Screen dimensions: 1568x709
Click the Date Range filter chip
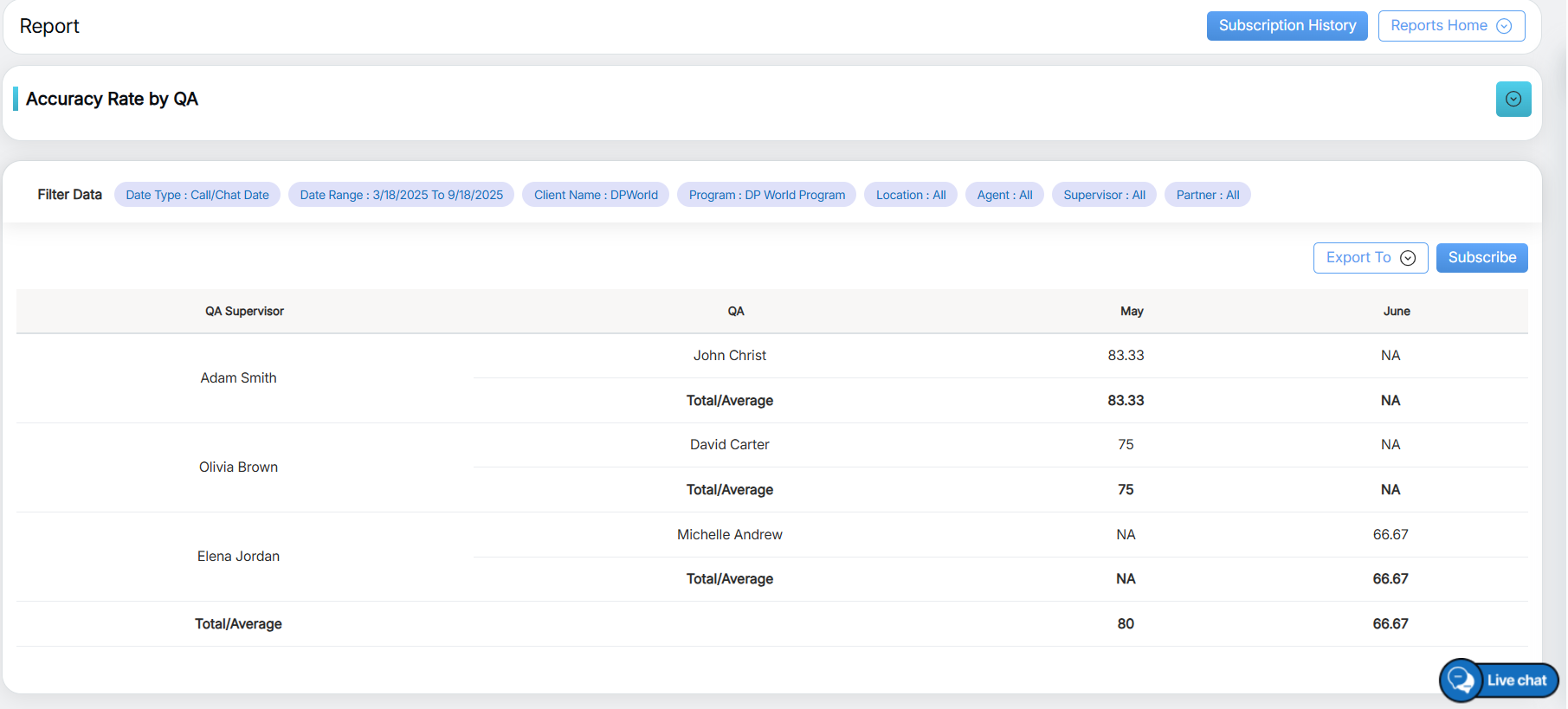click(401, 195)
